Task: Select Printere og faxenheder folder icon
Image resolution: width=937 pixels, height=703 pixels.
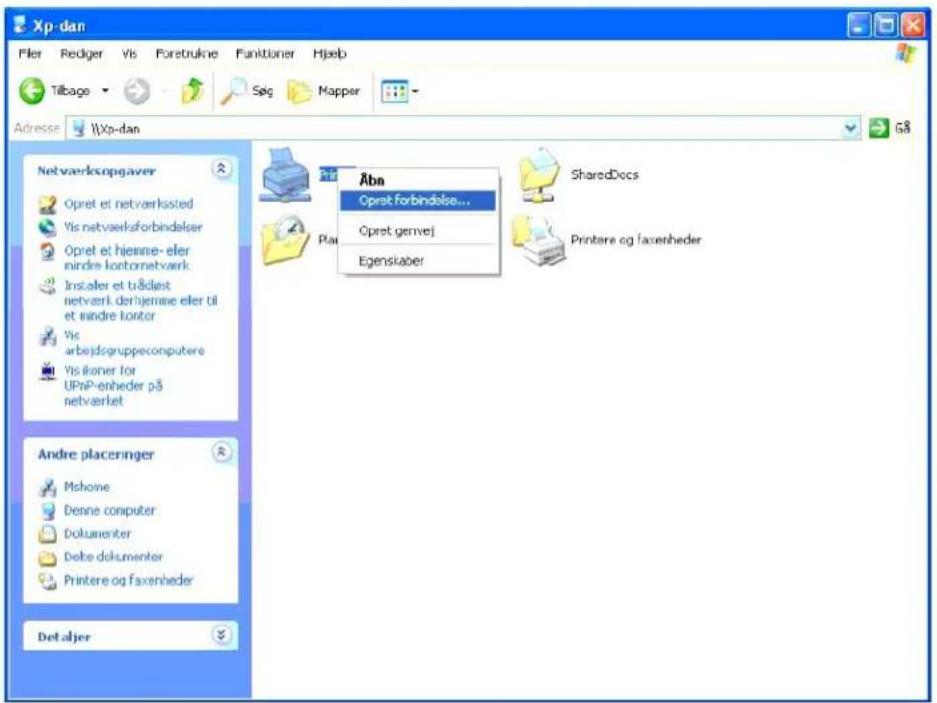Action: [539, 240]
